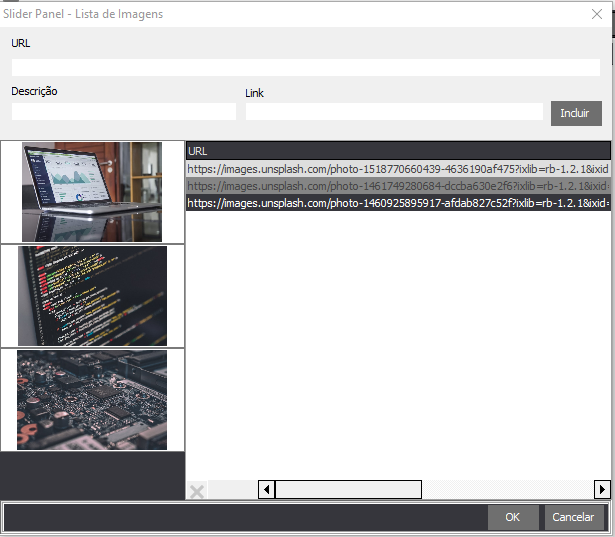Select the photo-1461749280684 URL row
The width and height of the screenshot is (615, 537).
pyautogui.click(x=397, y=186)
